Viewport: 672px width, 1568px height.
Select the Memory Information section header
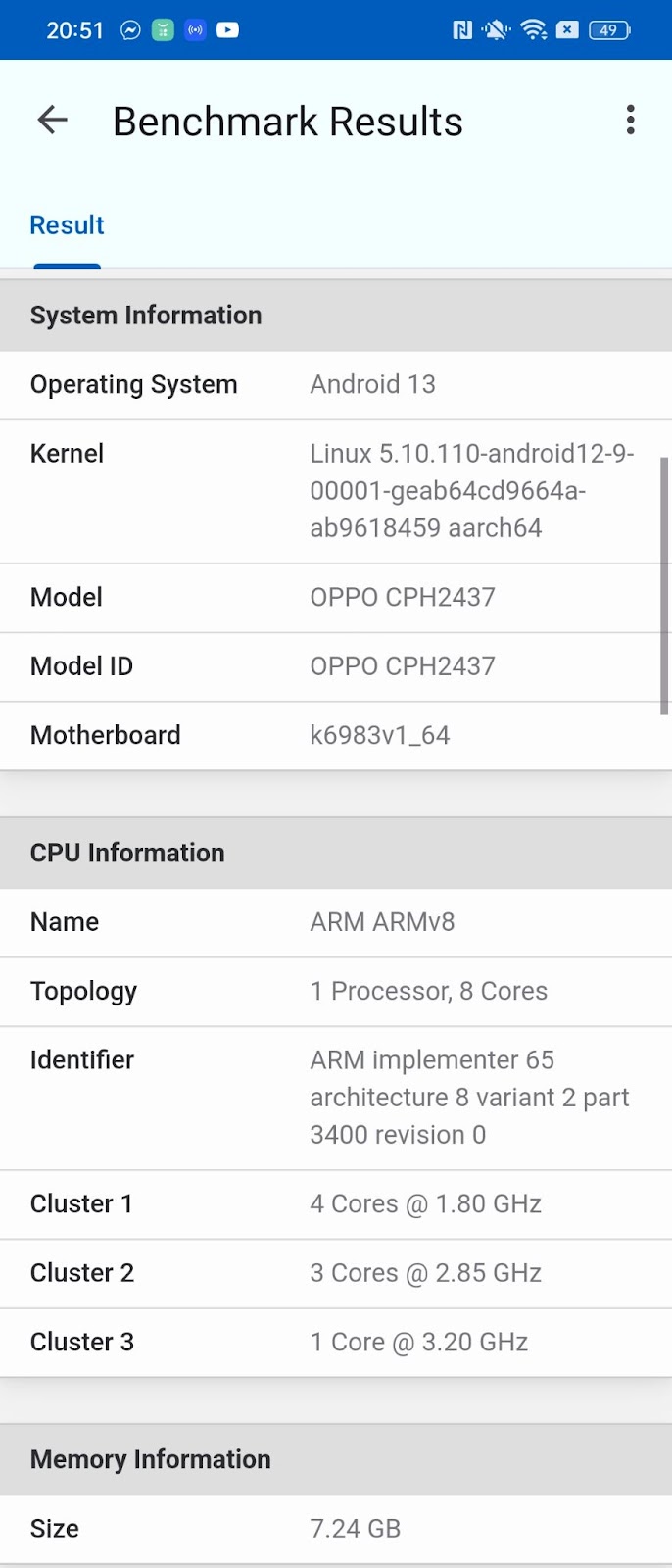point(336,1459)
